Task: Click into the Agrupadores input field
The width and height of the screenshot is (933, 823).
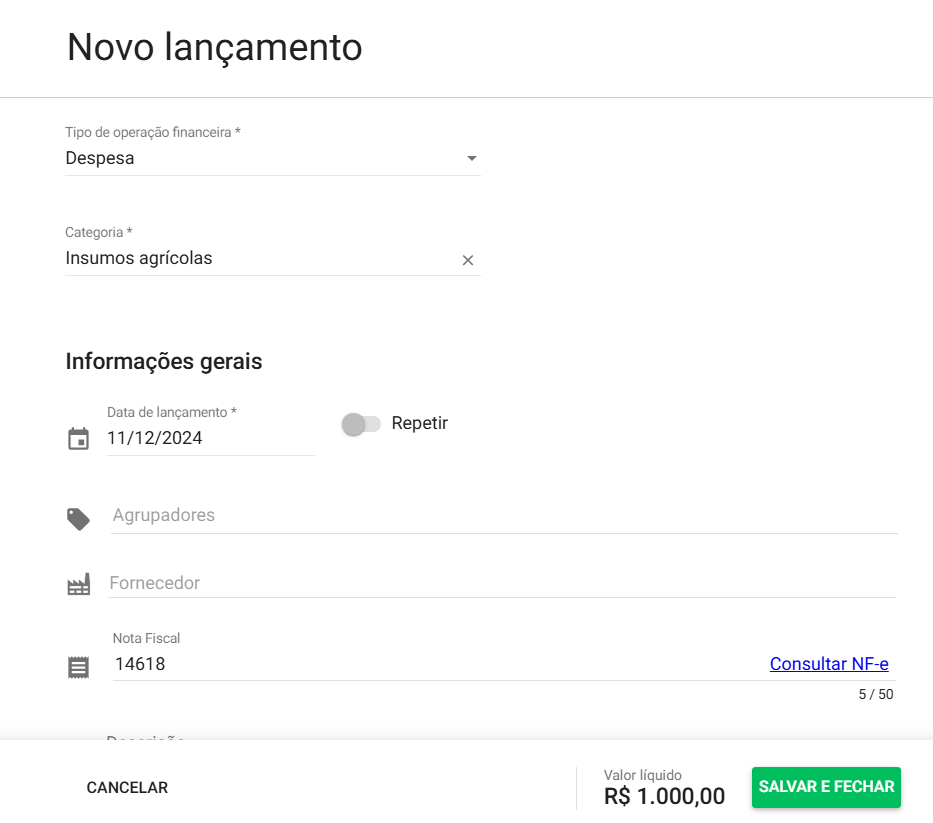Action: (500, 516)
